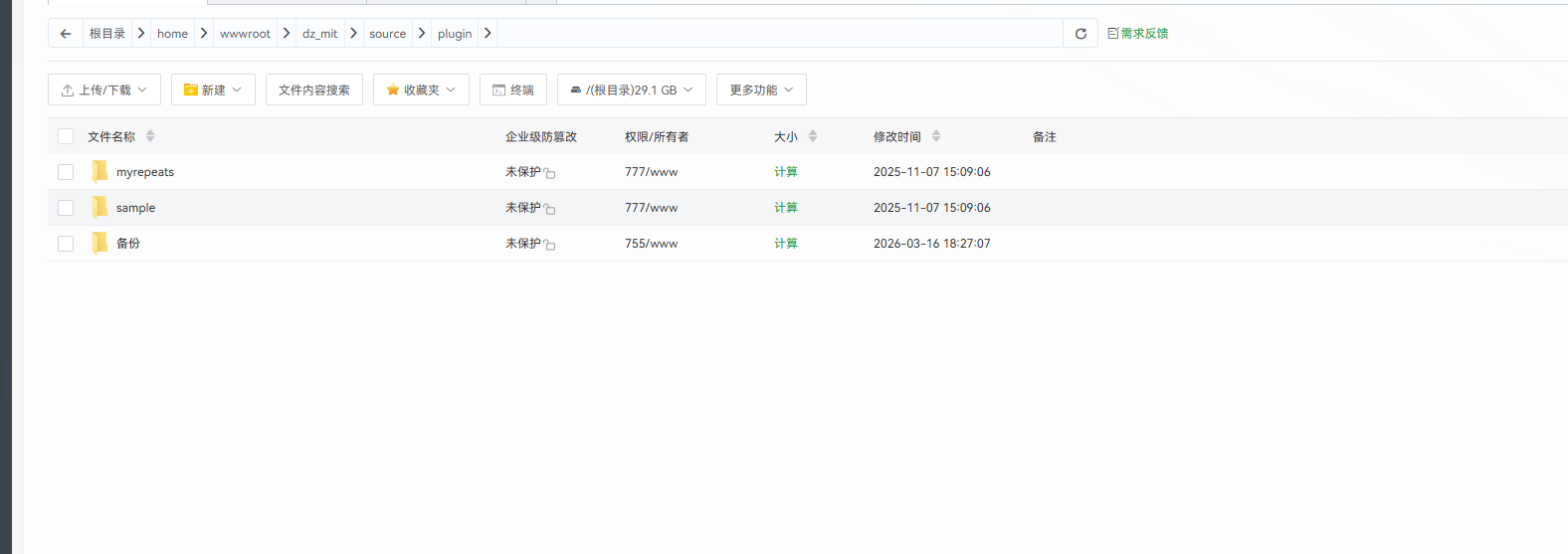1568x554 pixels.
Task: Expand chevron after 根目录 breadcrumb
Action: tap(141, 33)
